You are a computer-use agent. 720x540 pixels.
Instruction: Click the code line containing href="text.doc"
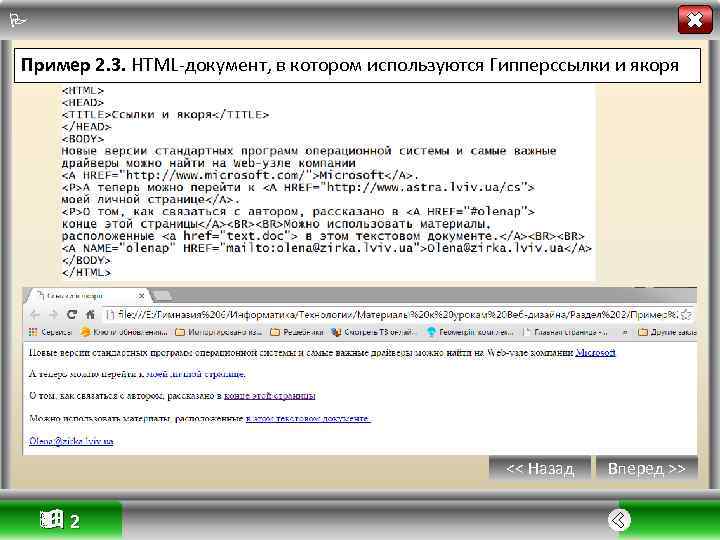pos(323,236)
